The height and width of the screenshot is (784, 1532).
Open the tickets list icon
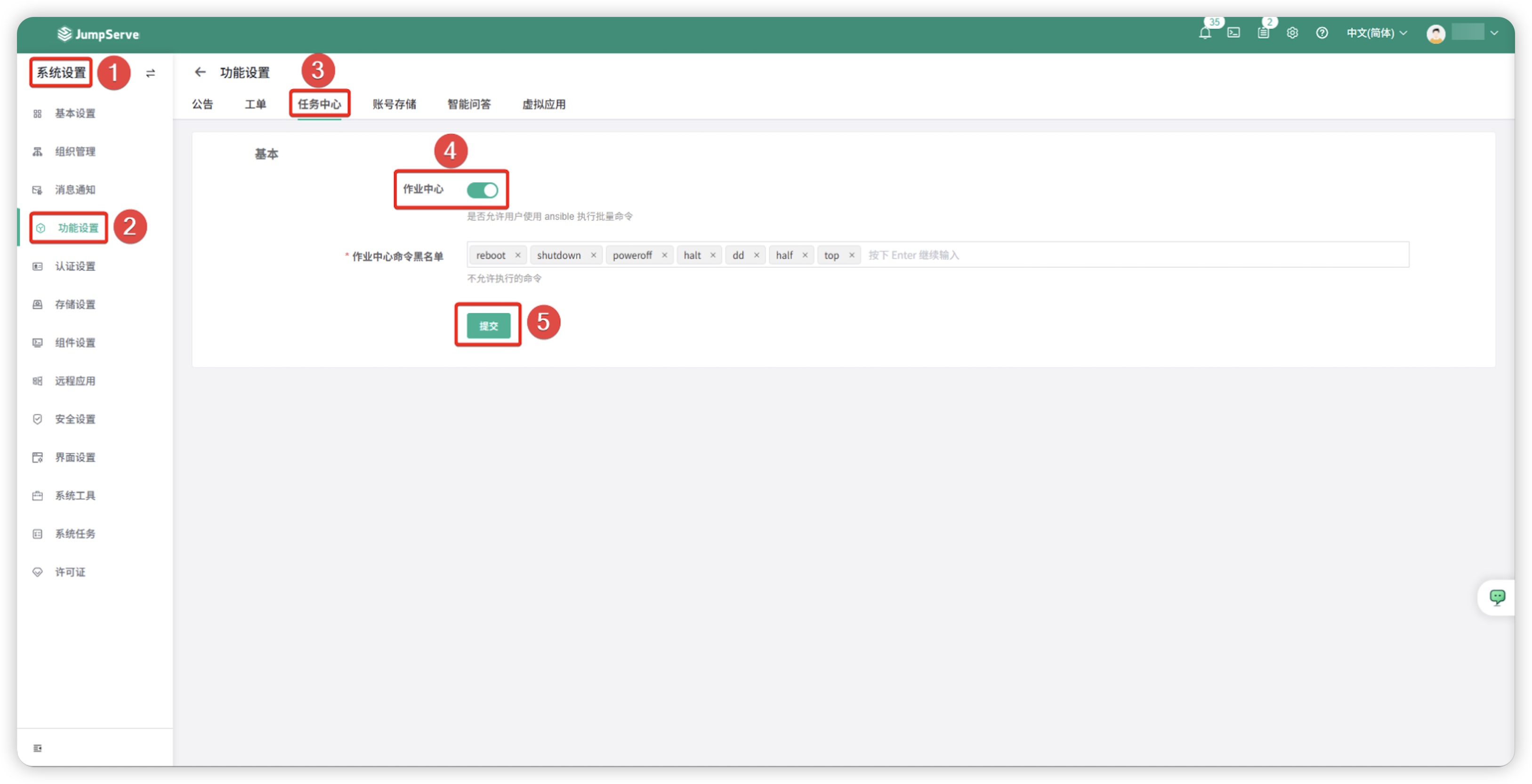pyautogui.click(x=1263, y=33)
